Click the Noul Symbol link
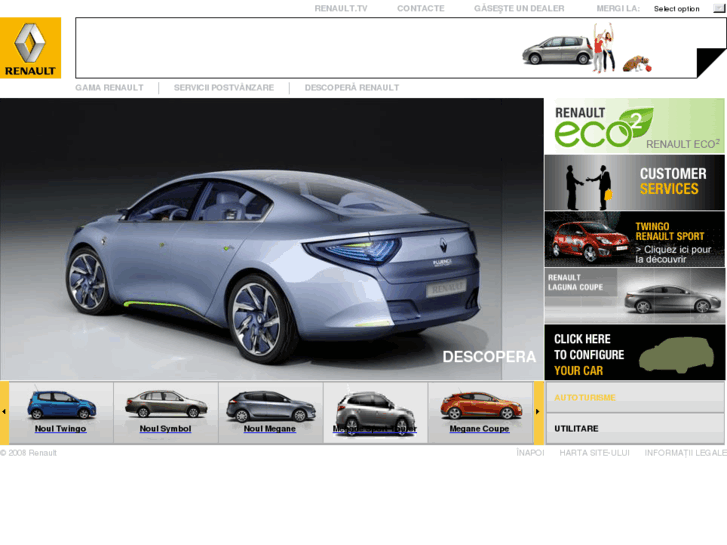727x545 pixels. 166,429
